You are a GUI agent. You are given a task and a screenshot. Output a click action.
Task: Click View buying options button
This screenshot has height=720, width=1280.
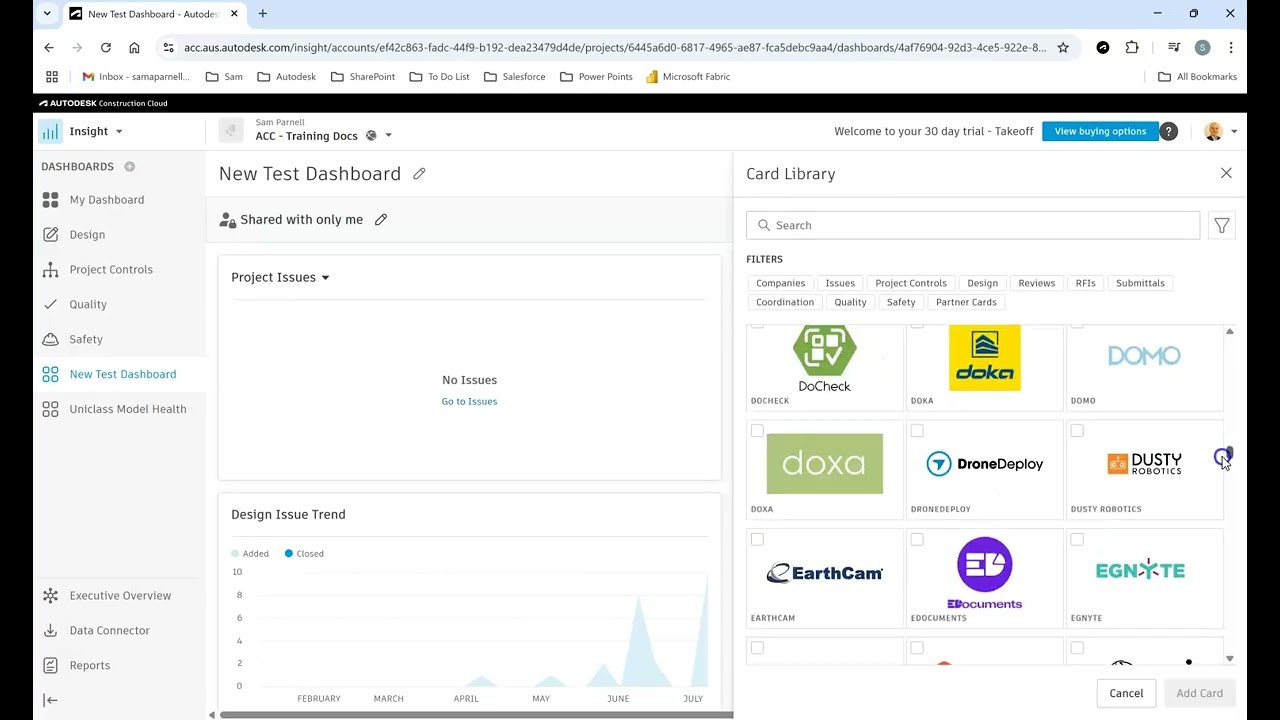(1100, 131)
